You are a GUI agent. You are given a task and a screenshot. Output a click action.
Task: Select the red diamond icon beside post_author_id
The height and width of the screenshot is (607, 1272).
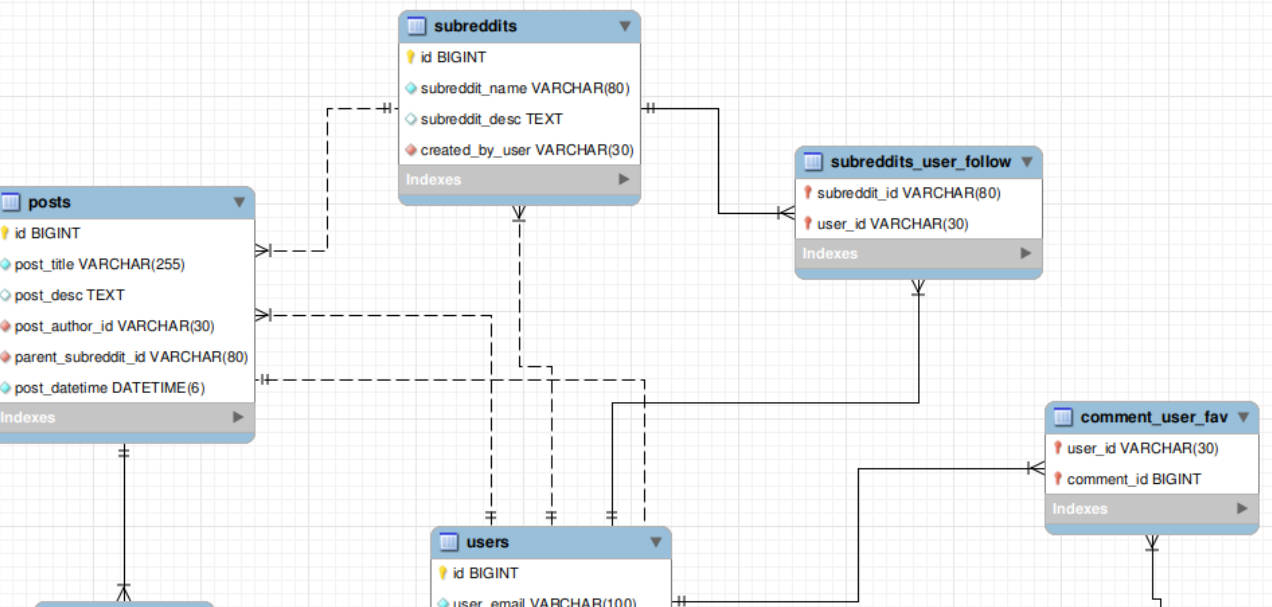click(x=5, y=326)
